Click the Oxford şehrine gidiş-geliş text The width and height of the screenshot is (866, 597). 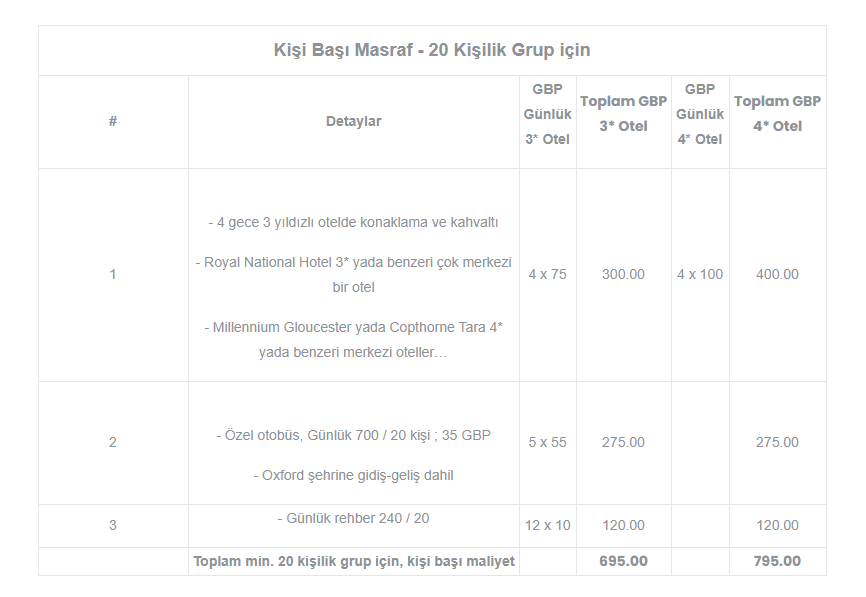click(x=353, y=476)
